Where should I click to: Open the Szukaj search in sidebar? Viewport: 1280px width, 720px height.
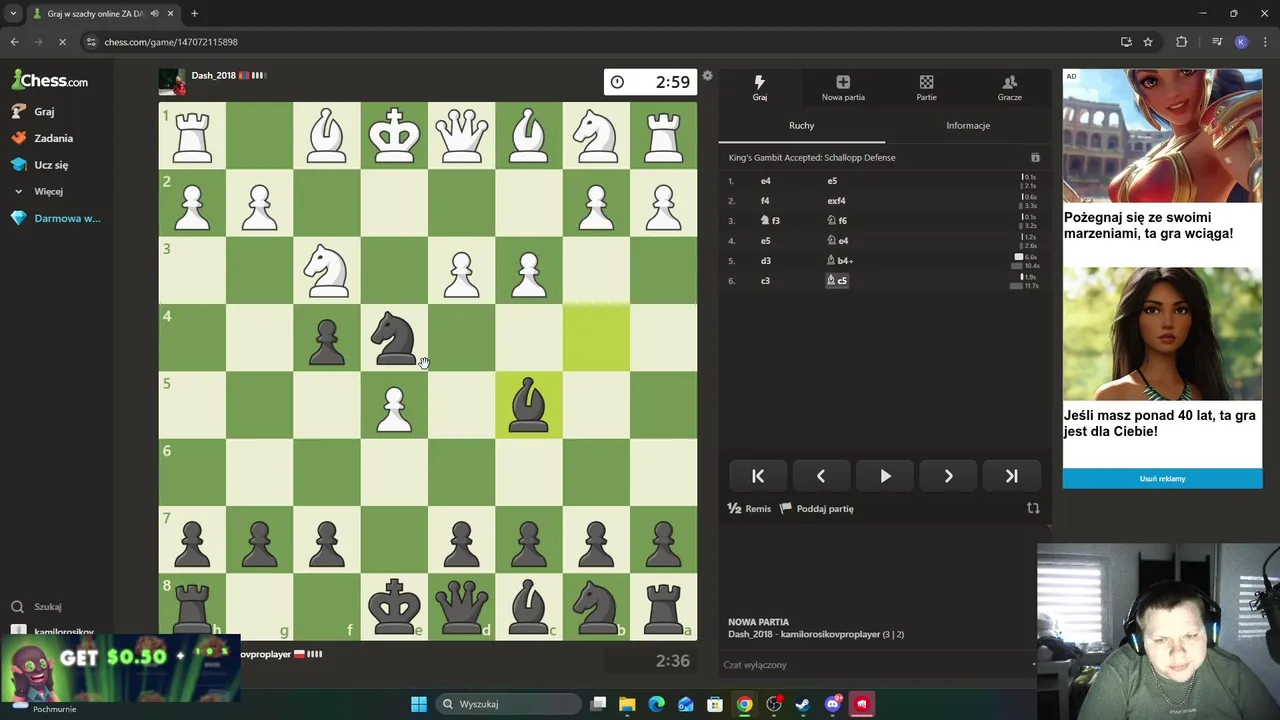(x=38, y=606)
